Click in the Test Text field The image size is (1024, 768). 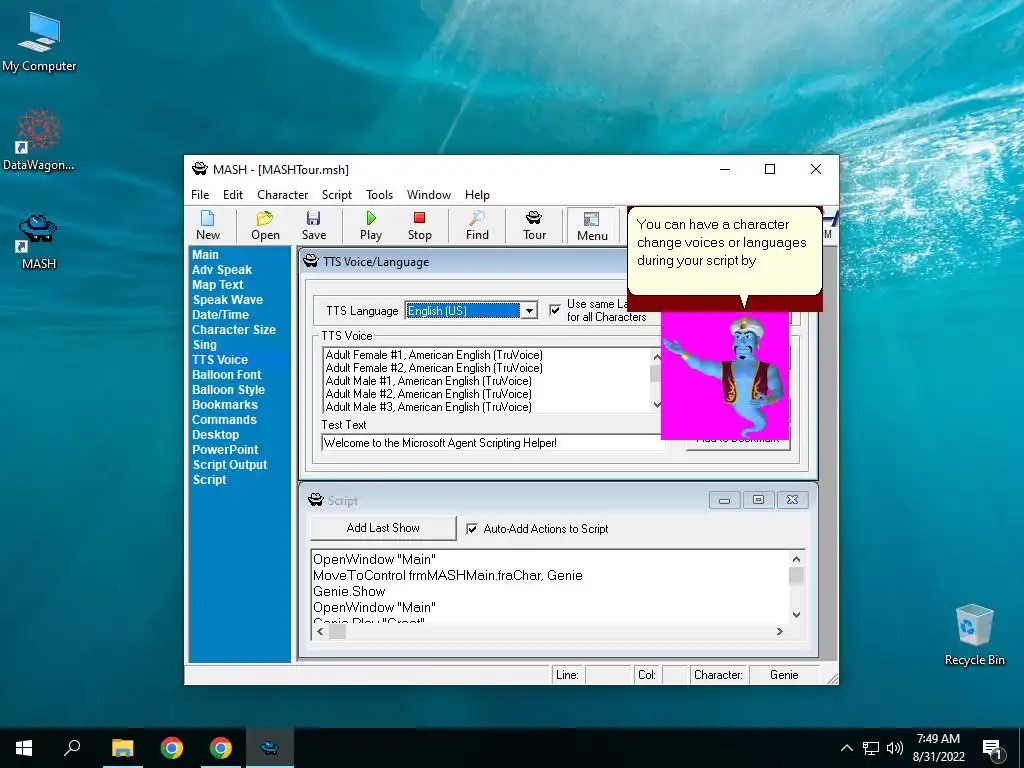pos(492,443)
